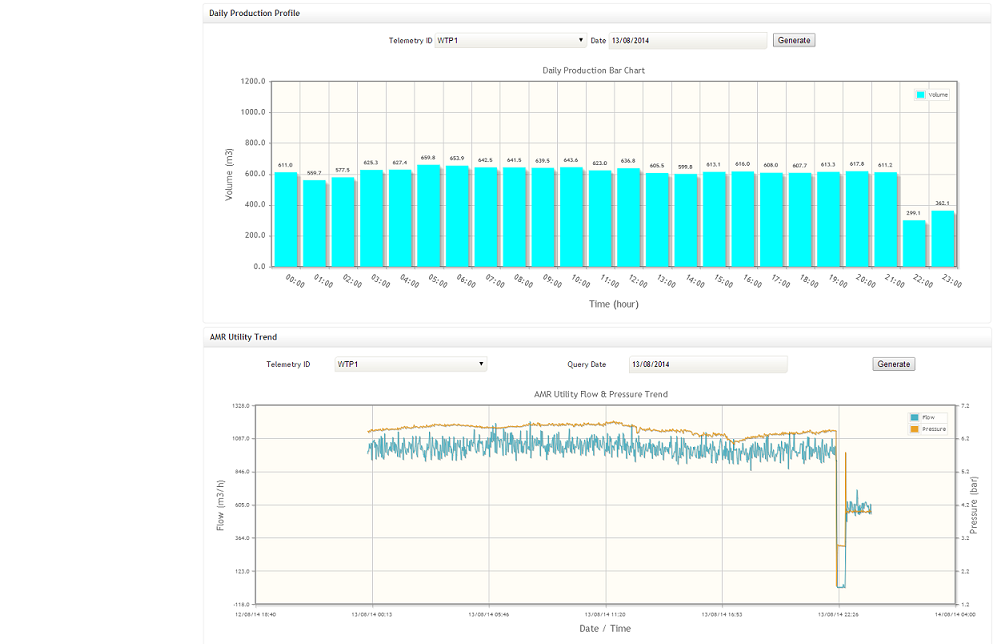Click the Daily Production Bar Chart title
The height and width of the screenshot is (644, 1000).
tap(592, 70)
